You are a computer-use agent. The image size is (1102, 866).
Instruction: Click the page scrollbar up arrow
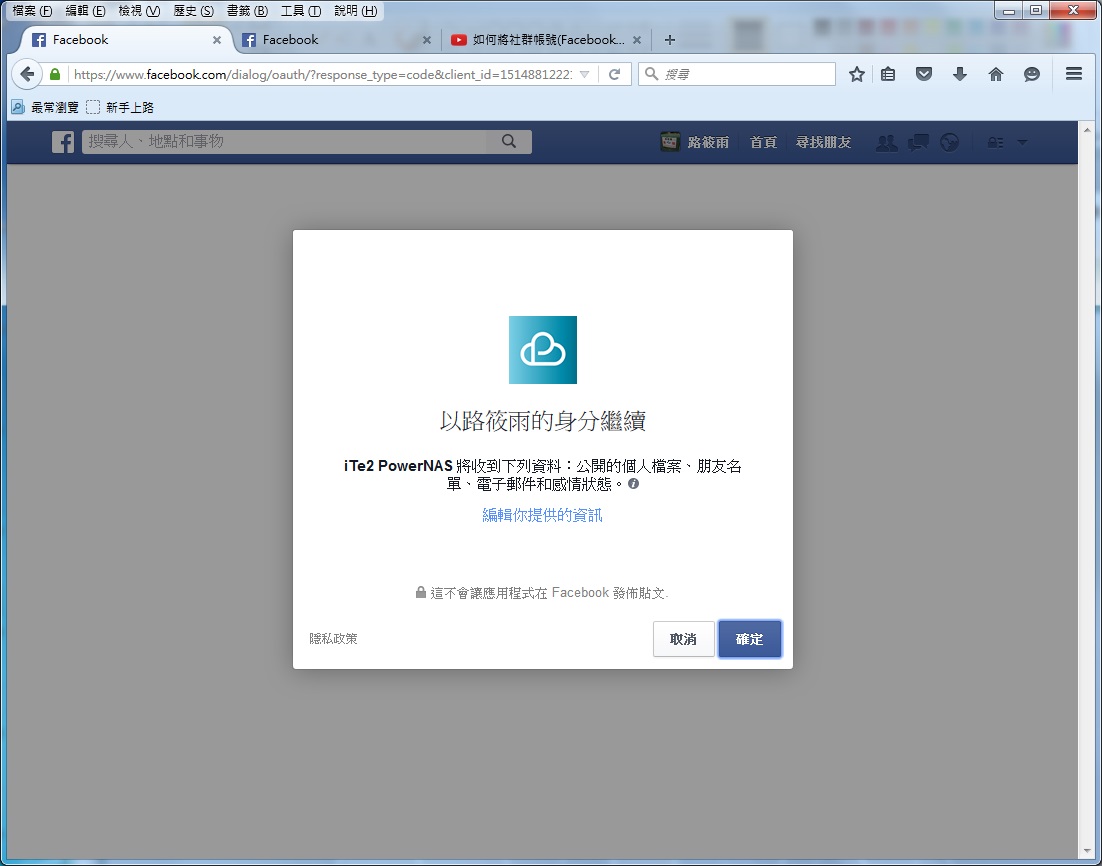[1087, 130]
